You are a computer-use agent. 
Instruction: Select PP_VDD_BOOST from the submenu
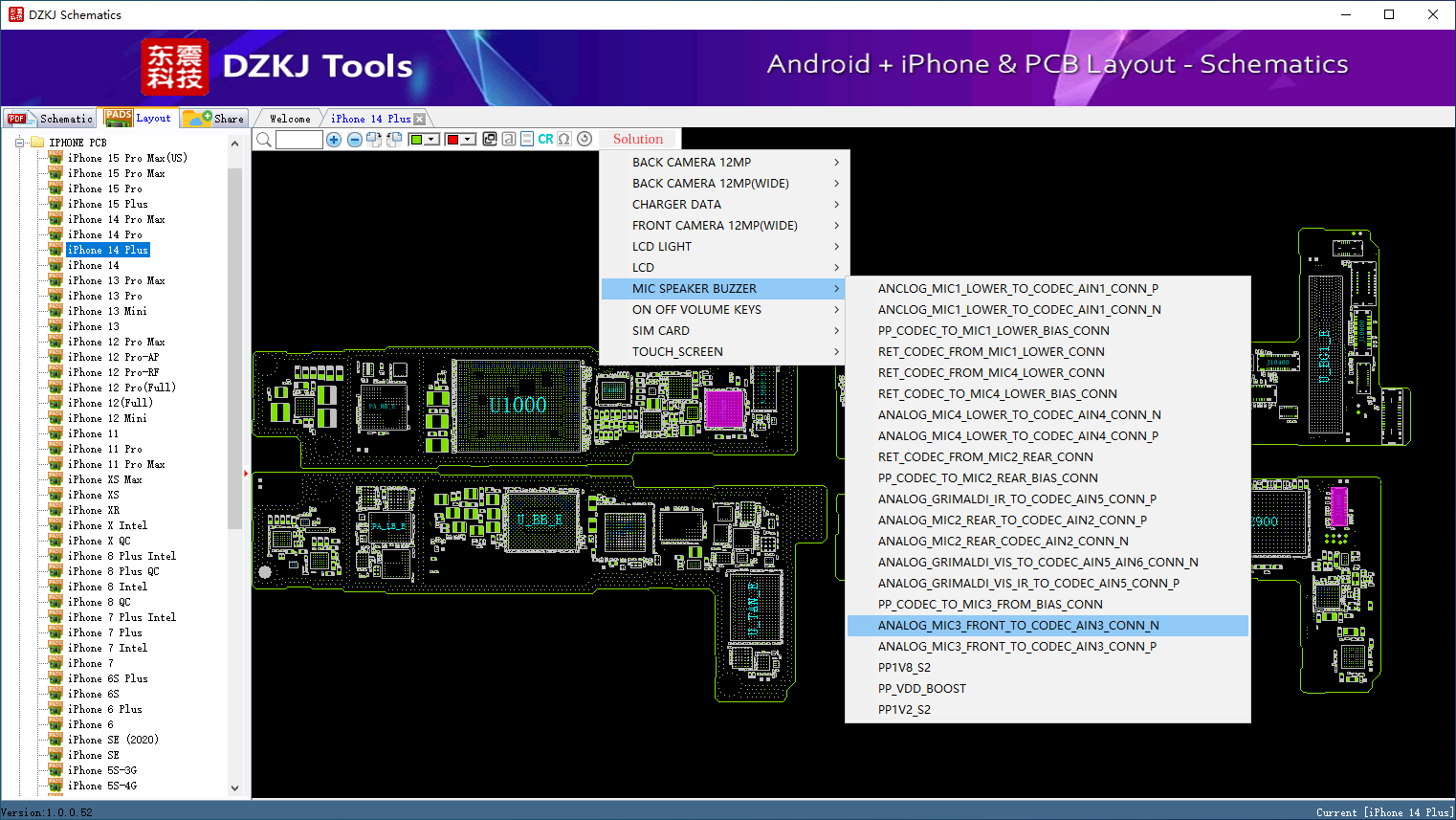(922, 689)
